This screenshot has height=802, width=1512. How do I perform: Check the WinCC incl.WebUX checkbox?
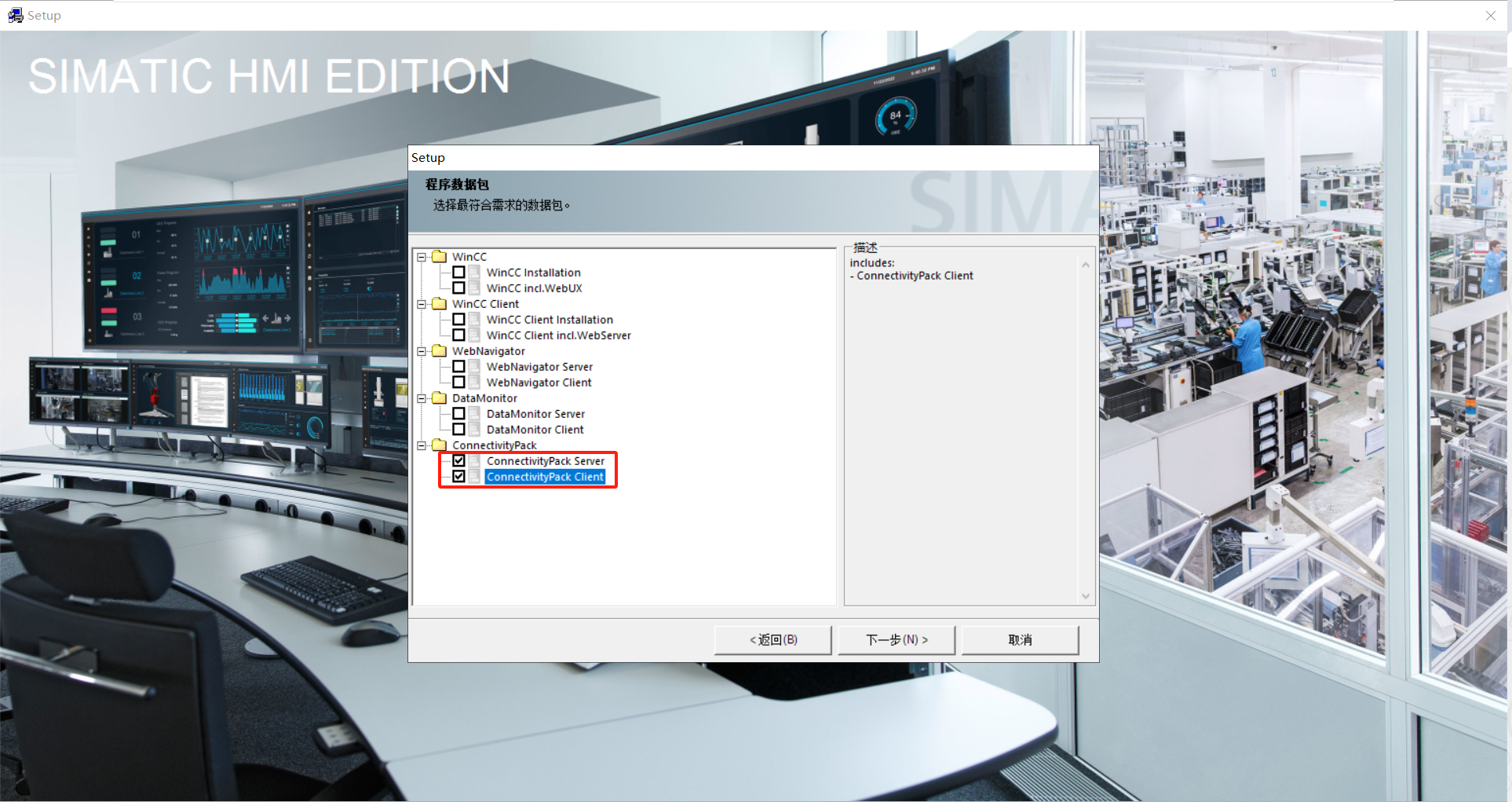click(458, 288)
